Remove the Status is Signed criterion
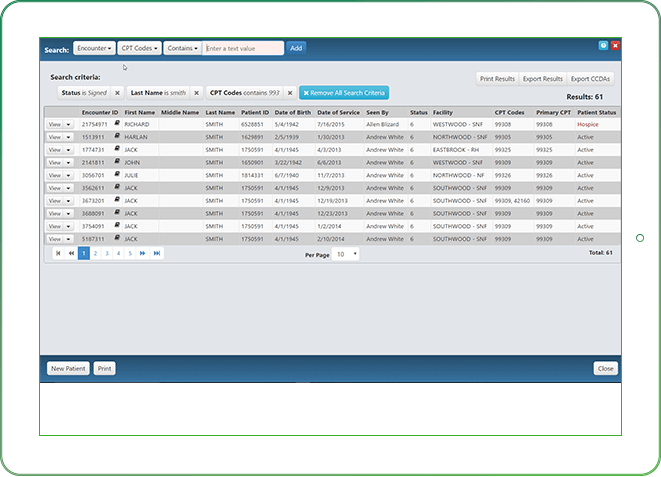 pyautogui.click(x=117, y=92)
